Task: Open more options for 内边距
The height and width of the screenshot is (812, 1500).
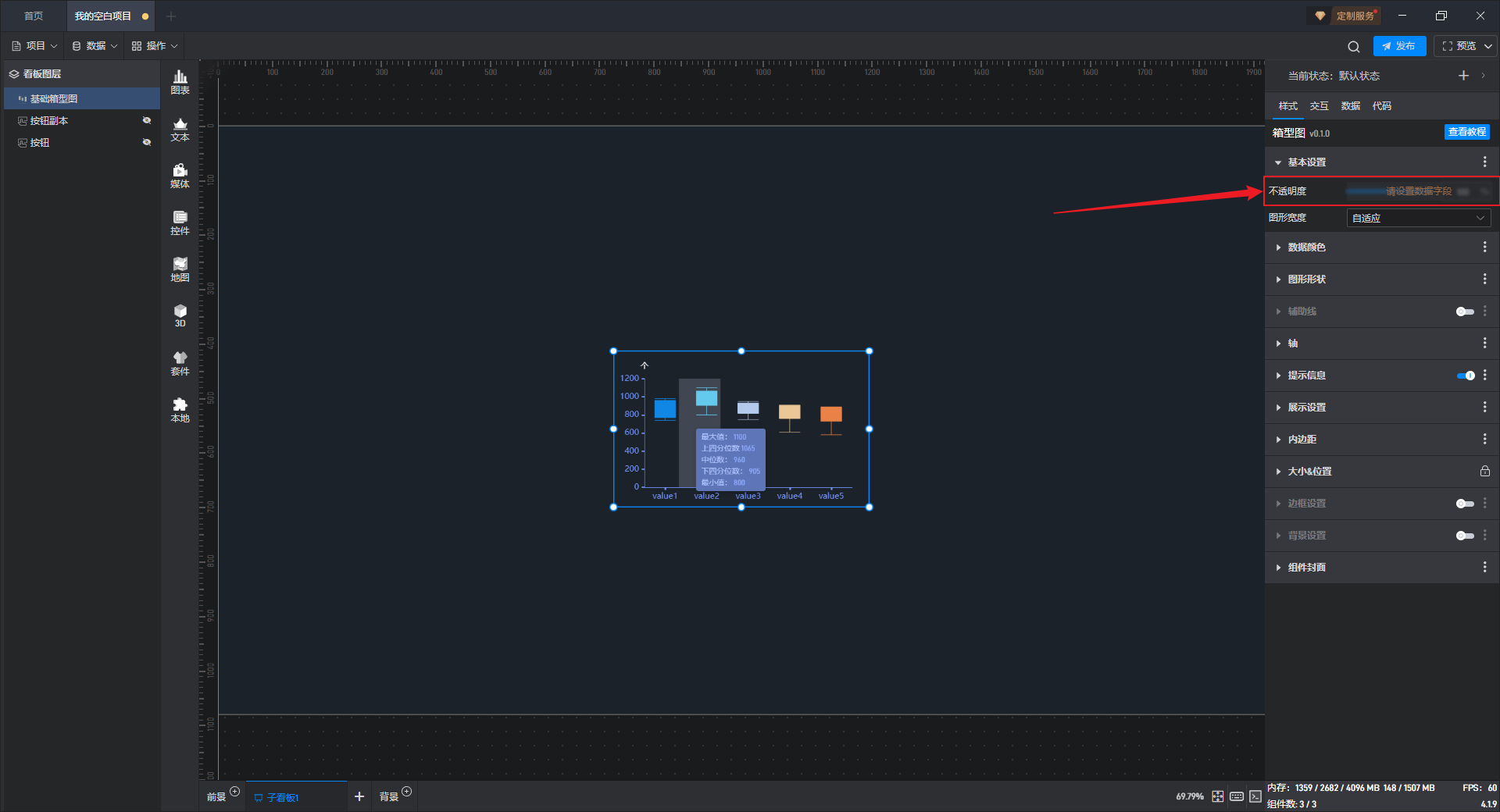Action: pos(1485,439)
